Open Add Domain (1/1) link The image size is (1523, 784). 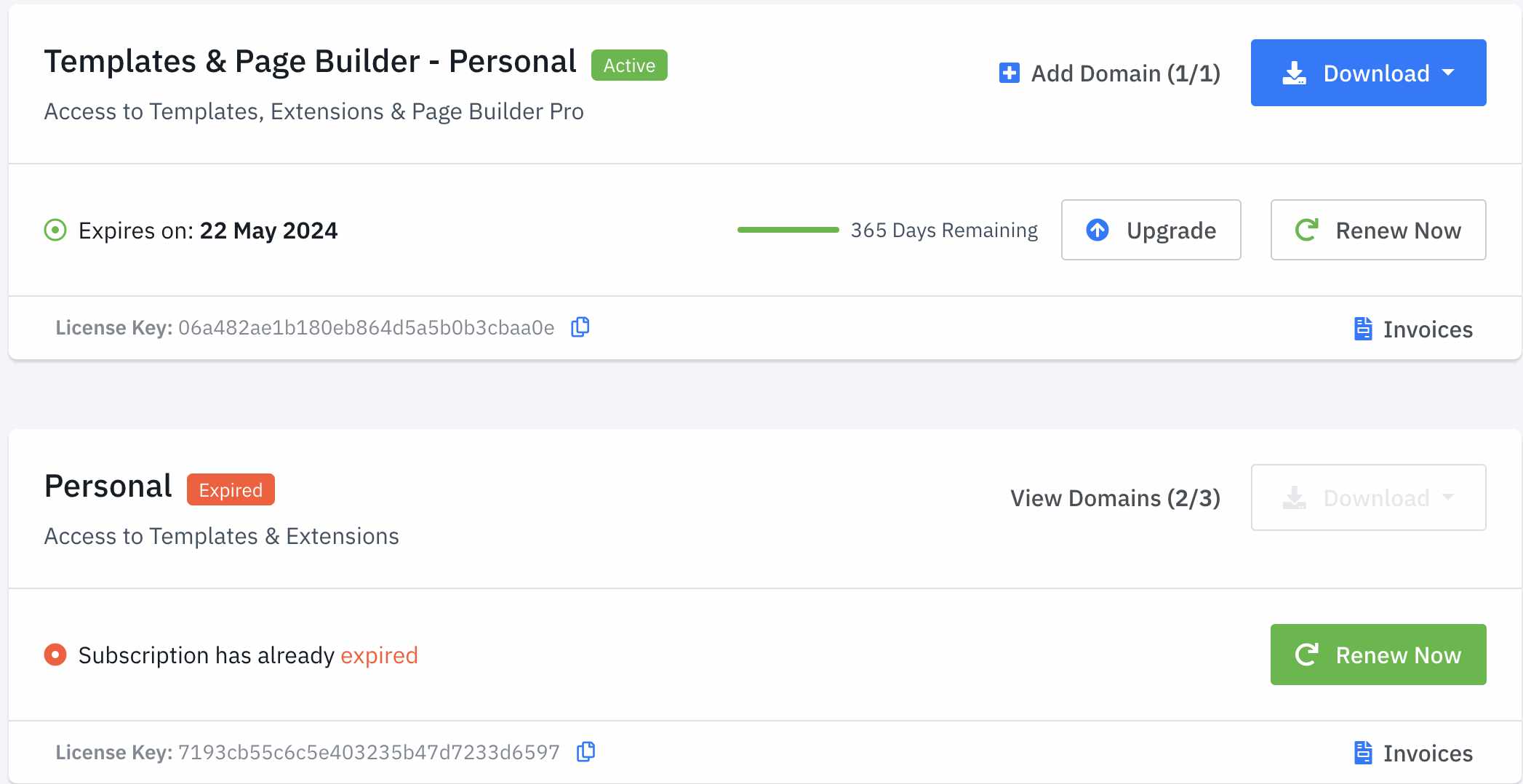click(1124, 73)
